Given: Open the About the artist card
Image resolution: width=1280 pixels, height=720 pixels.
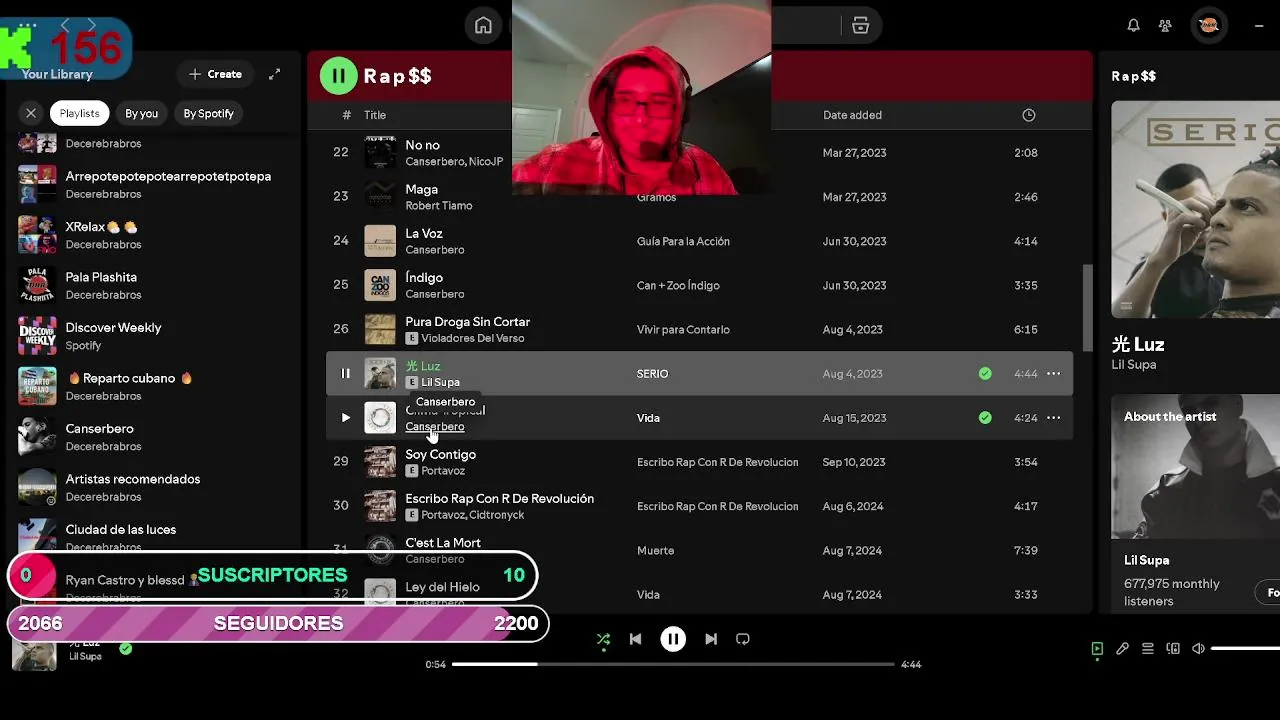Looking at the screenshot, I should (x=1195, y=503).
